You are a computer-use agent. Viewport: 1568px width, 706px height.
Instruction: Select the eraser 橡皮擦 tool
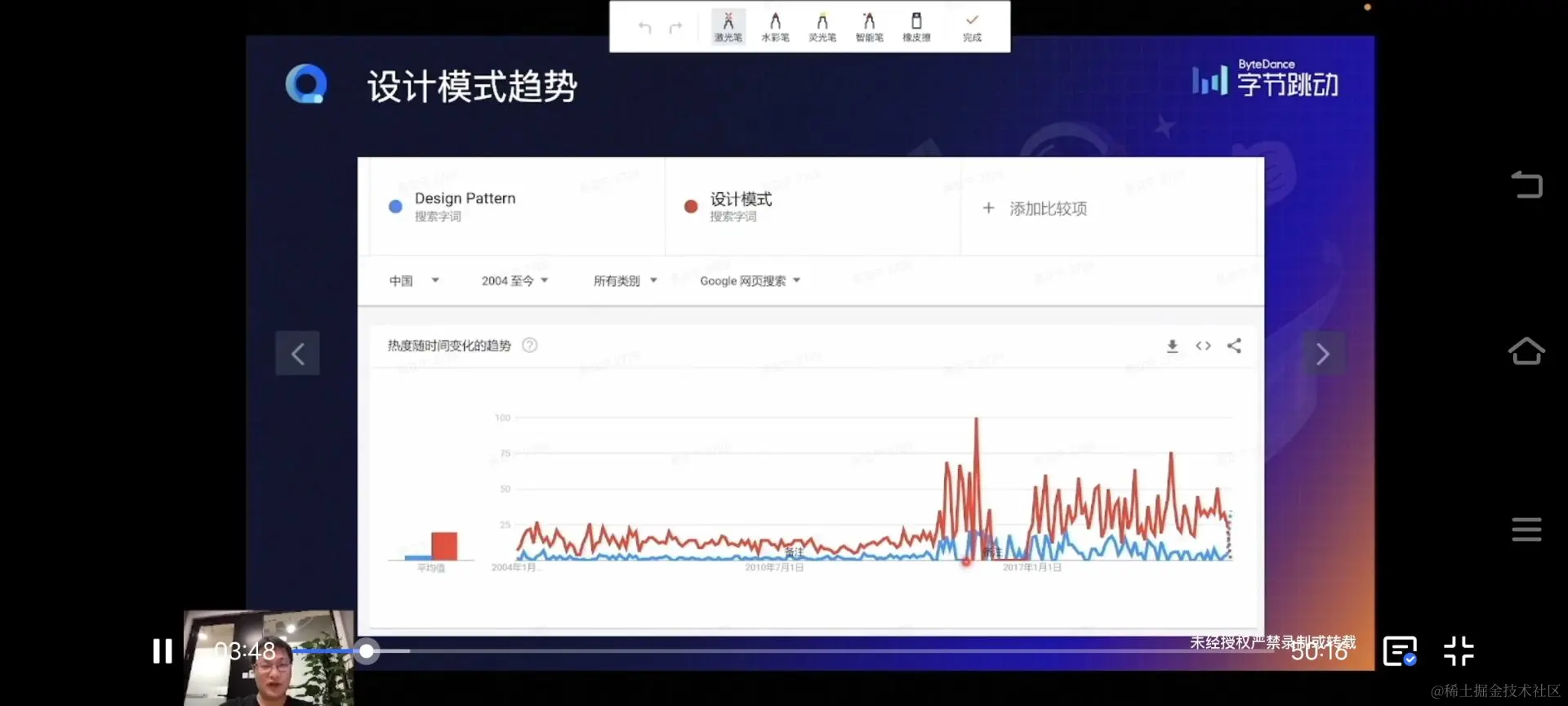pos(916,27)
